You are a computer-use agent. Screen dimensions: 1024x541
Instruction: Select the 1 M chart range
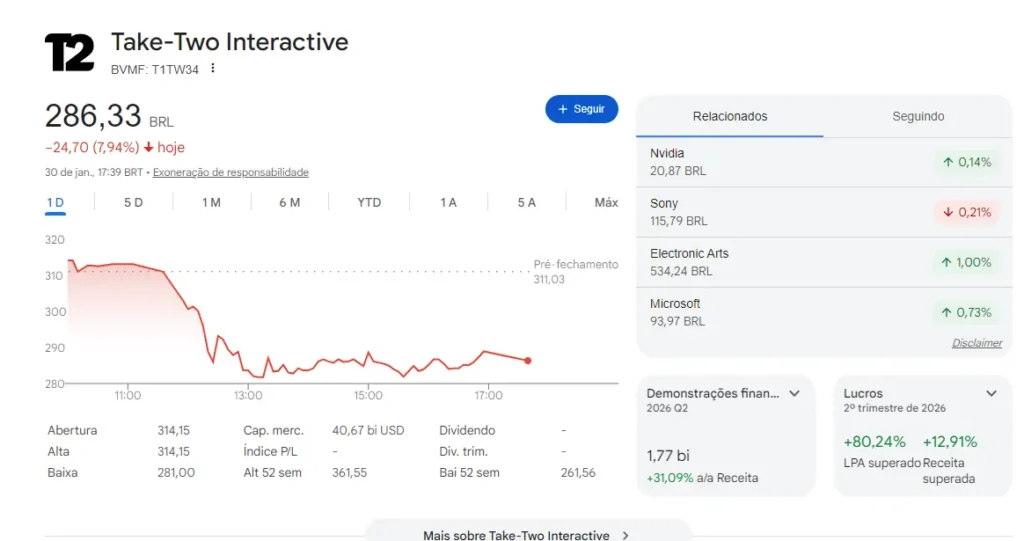(211, 203)
